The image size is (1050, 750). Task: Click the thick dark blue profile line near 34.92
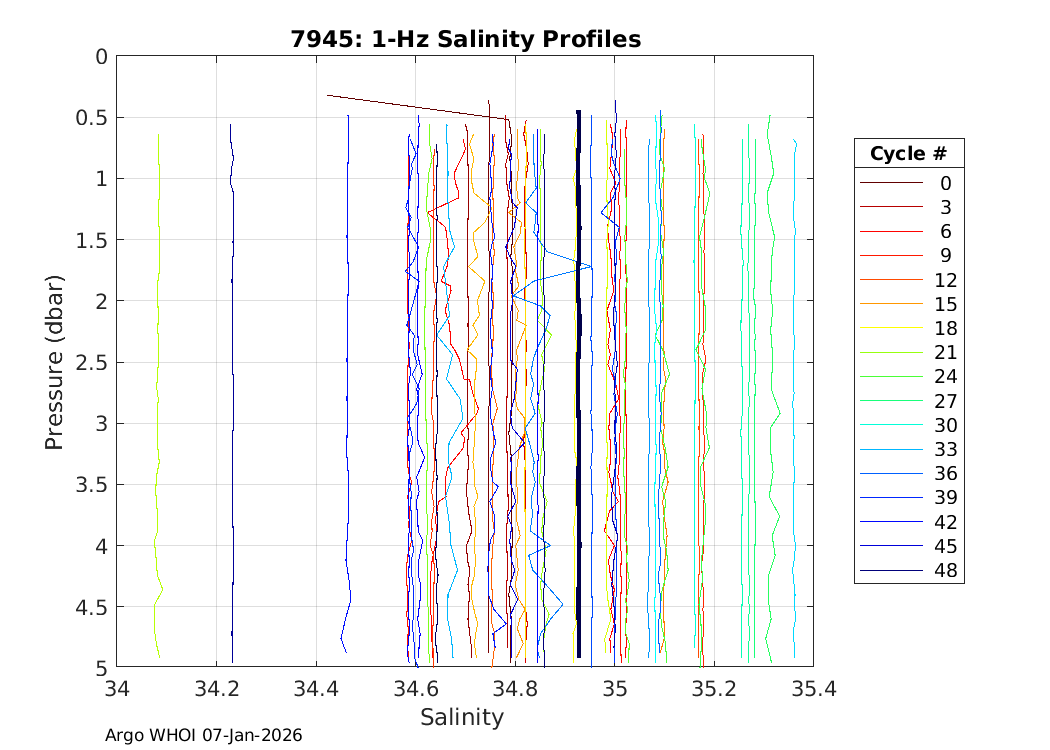point(578,400)
